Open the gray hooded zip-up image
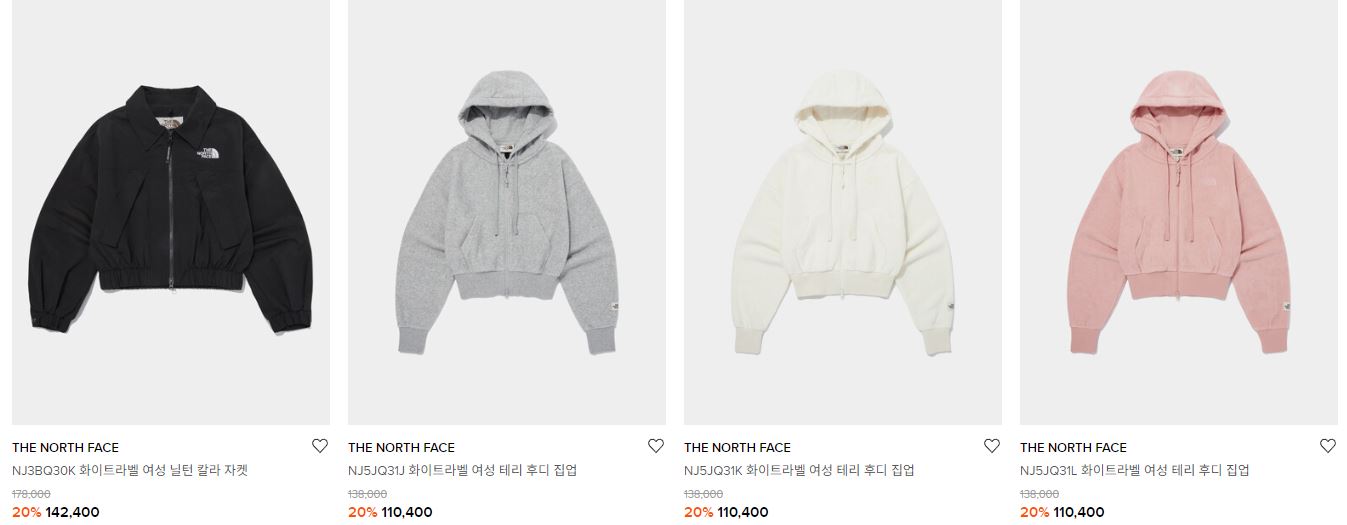 [507, 212]
